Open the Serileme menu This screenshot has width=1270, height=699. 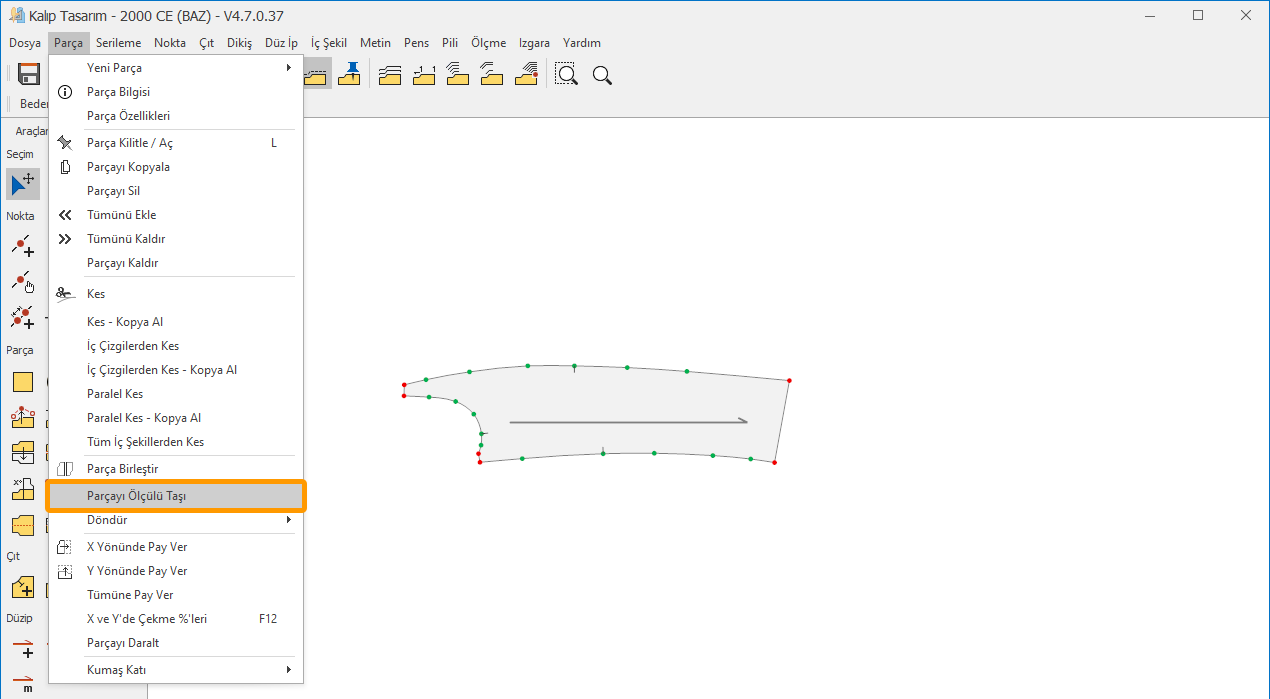click(x=118, y=43)
